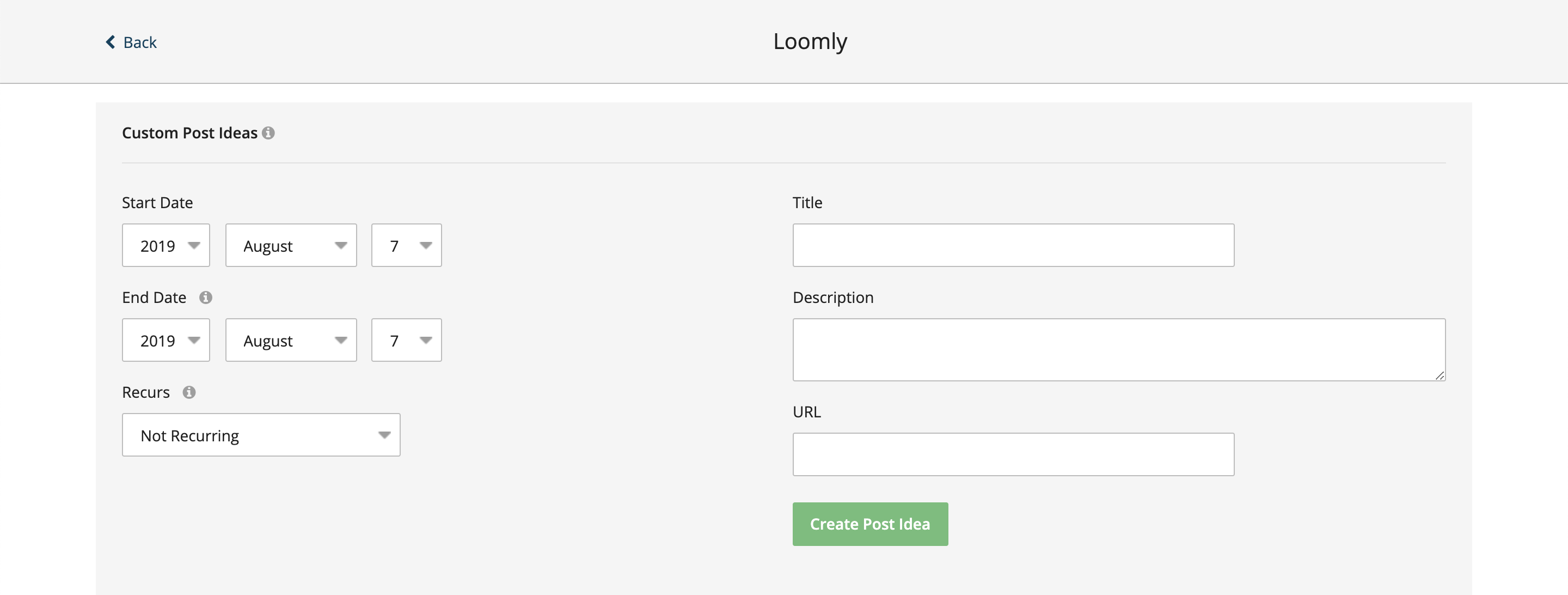Open the Start Date month dropdown

pyautogui.click(x=291, y=245)
